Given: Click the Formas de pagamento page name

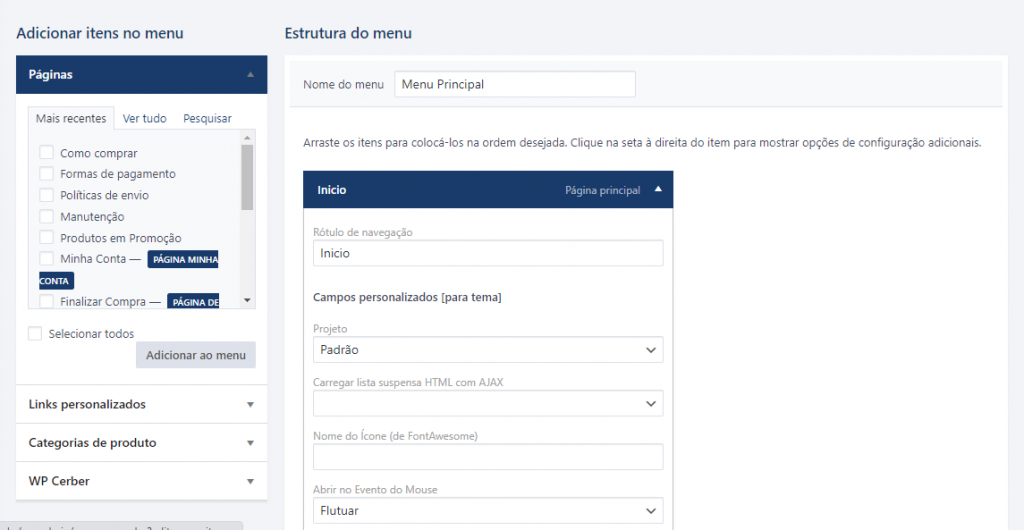Looking at the screenshot, I should point(118,174).
